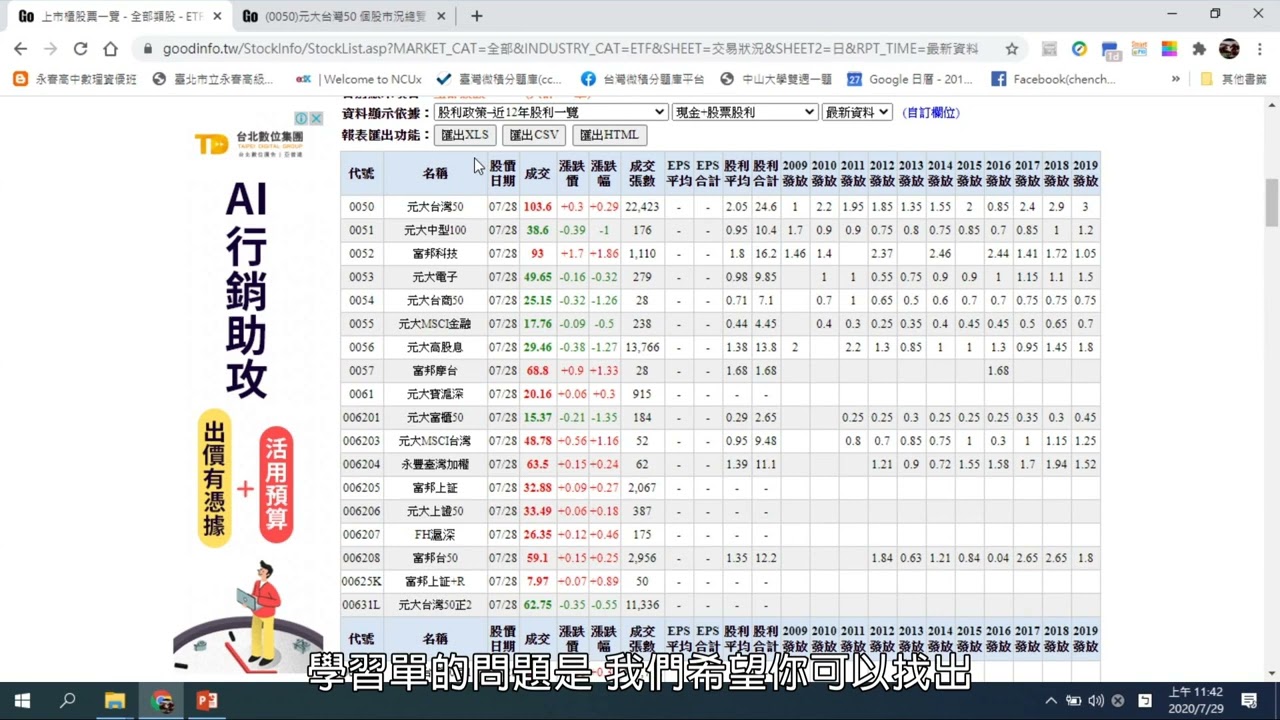Open the Chrome extensions puzzle menu
This screenshot has width=1280, height=720.
pos(1199,49)
